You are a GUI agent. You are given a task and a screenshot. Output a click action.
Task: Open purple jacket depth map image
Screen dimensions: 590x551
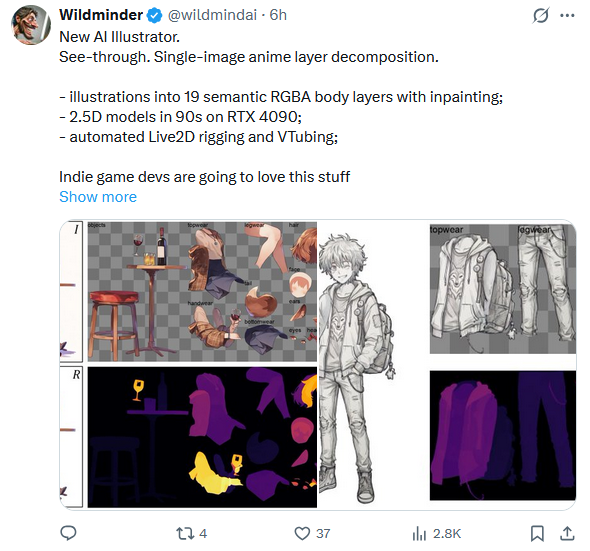tap(503, 435)
